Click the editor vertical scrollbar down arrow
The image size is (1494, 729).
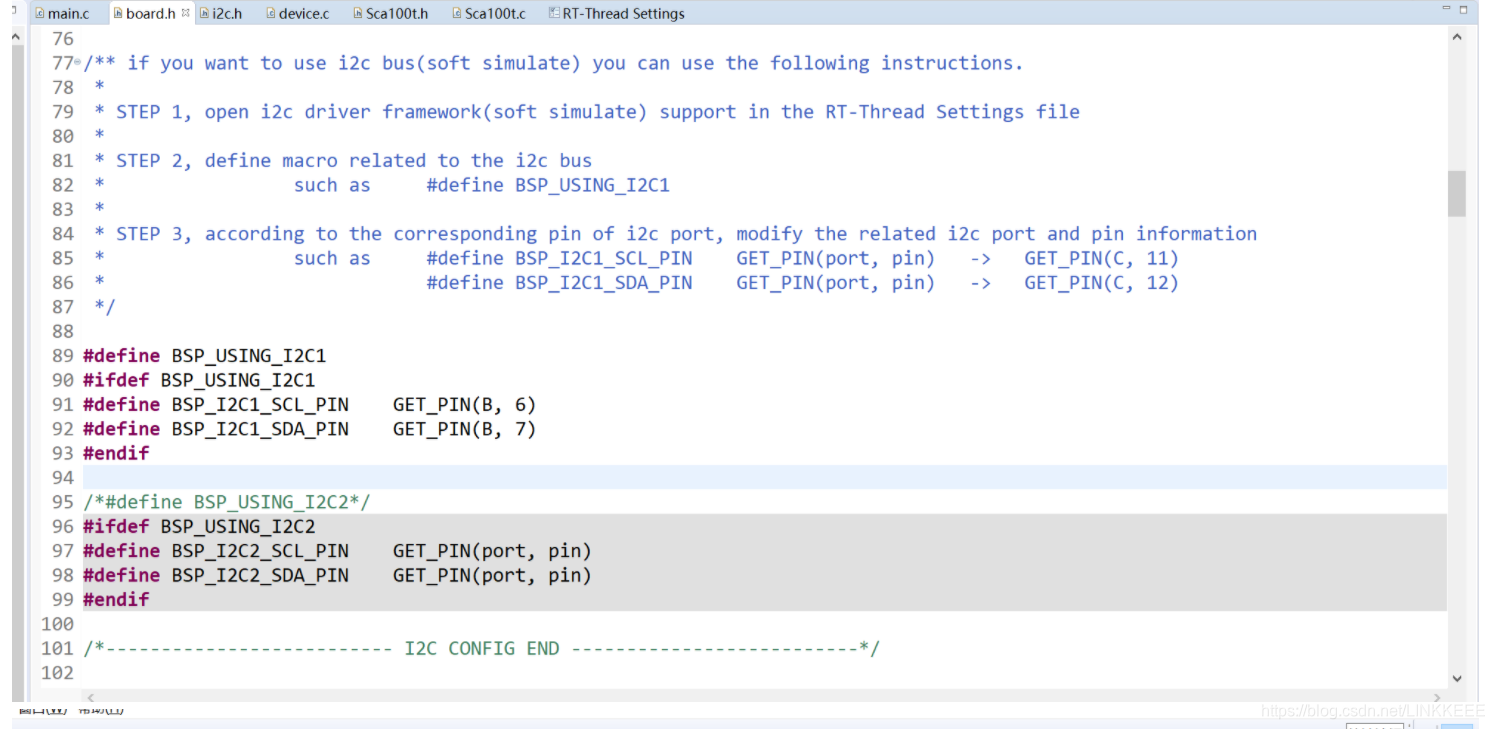tap(1457, 677)
